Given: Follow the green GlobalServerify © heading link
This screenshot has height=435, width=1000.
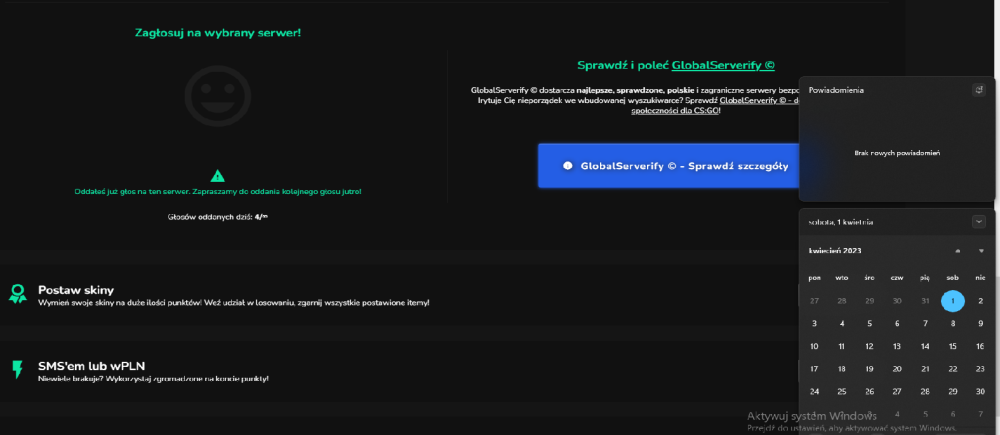Looking at the screenshot, I should (723, 65).
